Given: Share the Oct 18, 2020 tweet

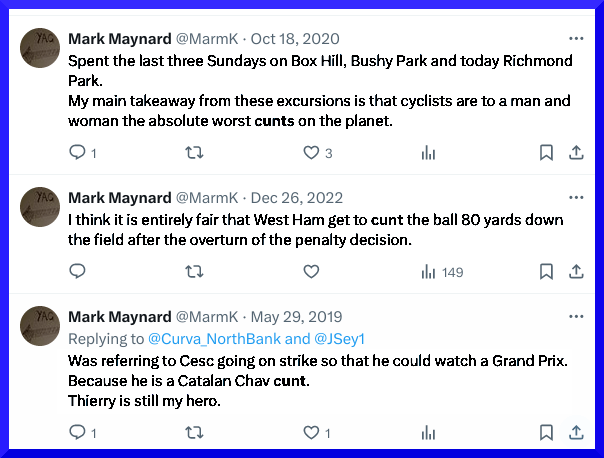Looking at the screenshot, I should tap(576, 153).
